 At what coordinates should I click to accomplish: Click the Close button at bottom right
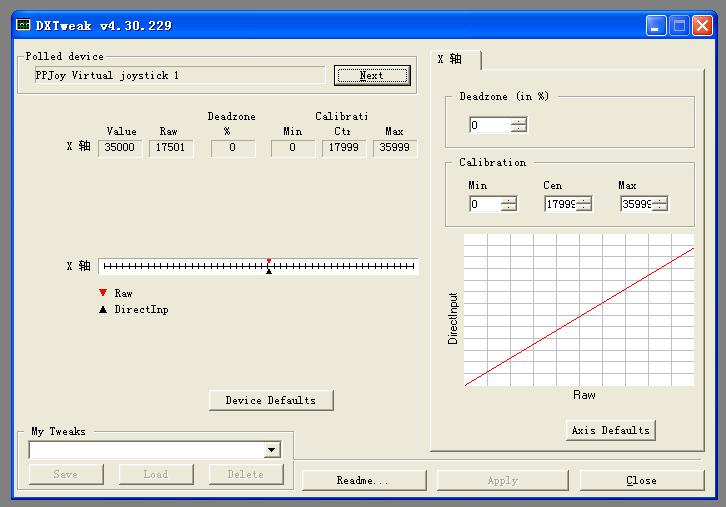coord(641,481)
